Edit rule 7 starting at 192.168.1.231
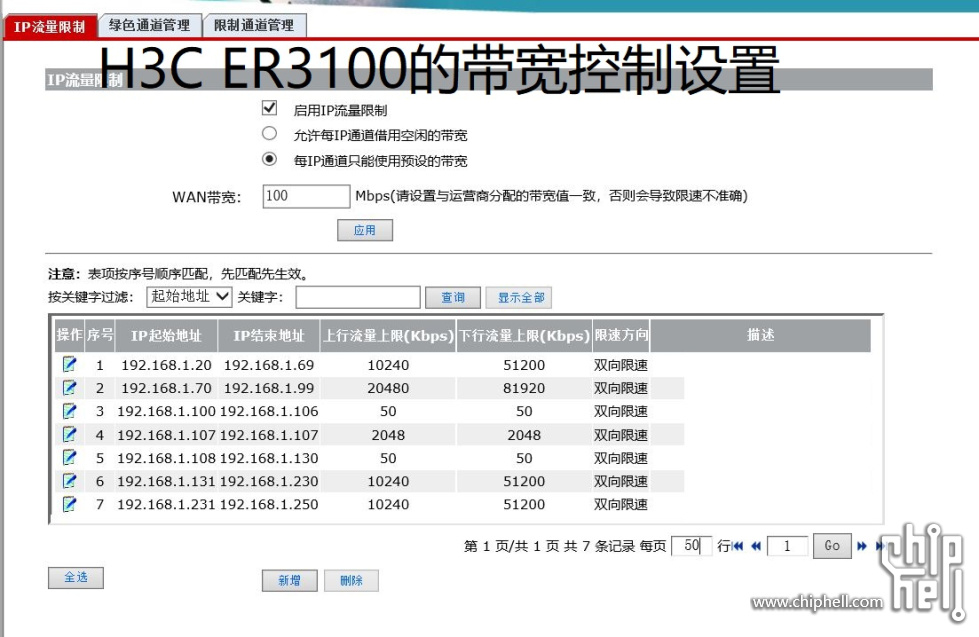 [69, 504]
